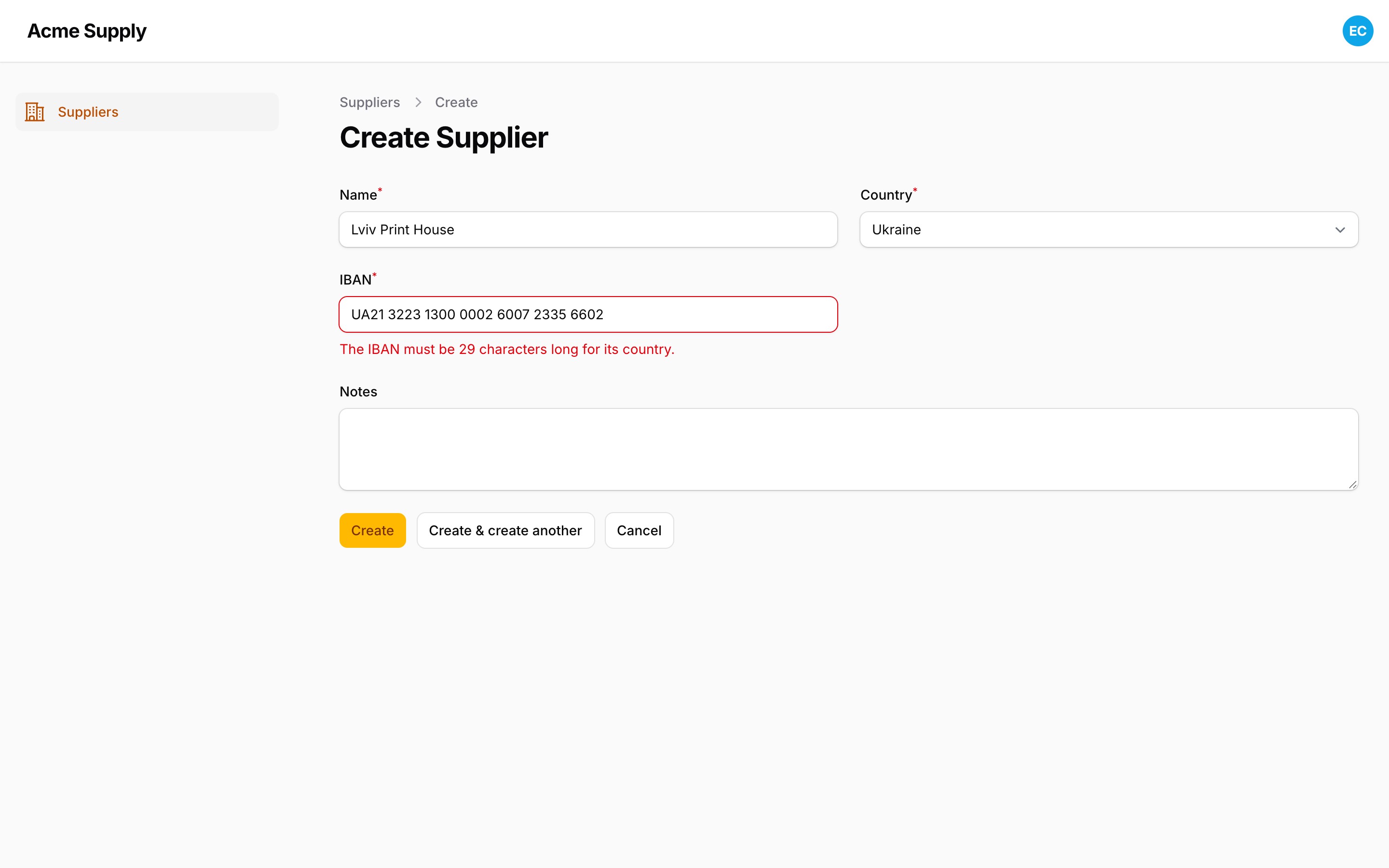Grab the Notes textarea resize handle

1352,485
